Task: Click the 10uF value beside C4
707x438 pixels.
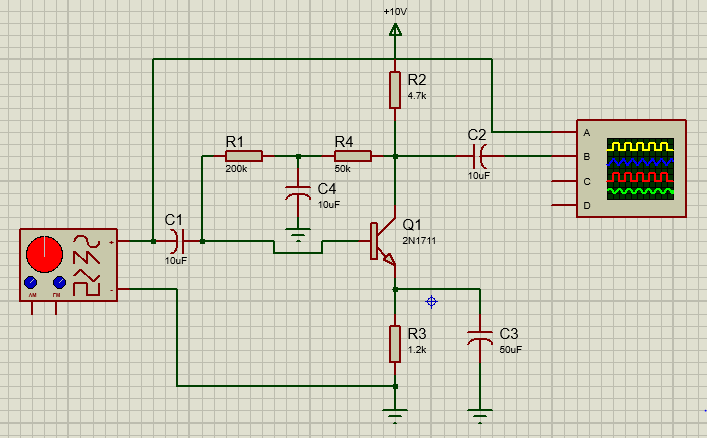Action: [329, 205]
